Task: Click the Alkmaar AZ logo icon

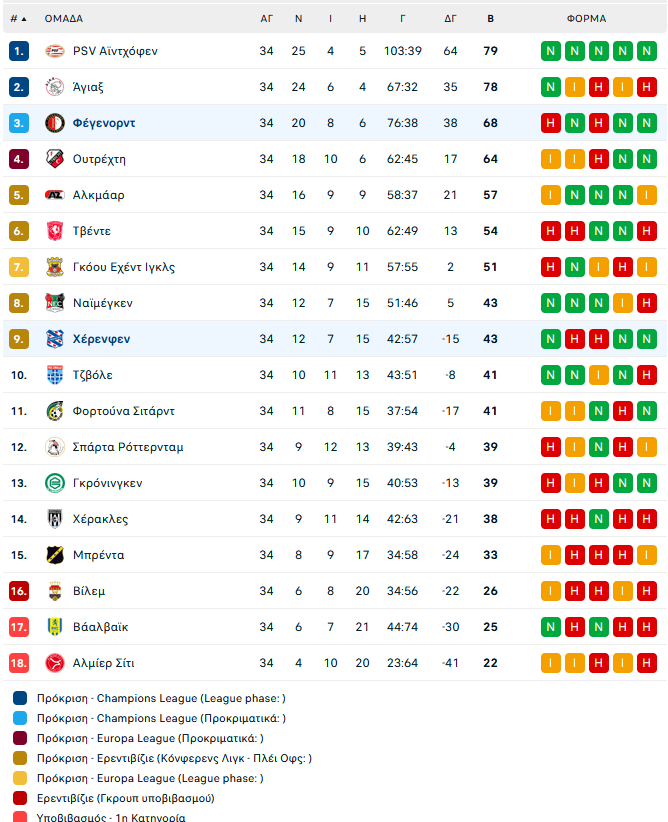Action: coord(55,195)
